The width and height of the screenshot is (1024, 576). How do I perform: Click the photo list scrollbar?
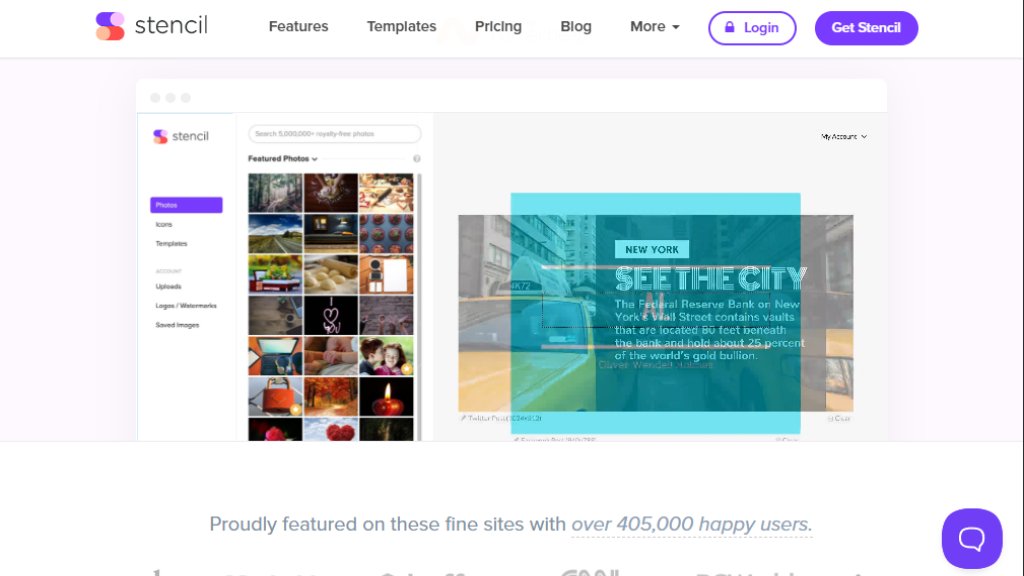click(x=419, y=307)
